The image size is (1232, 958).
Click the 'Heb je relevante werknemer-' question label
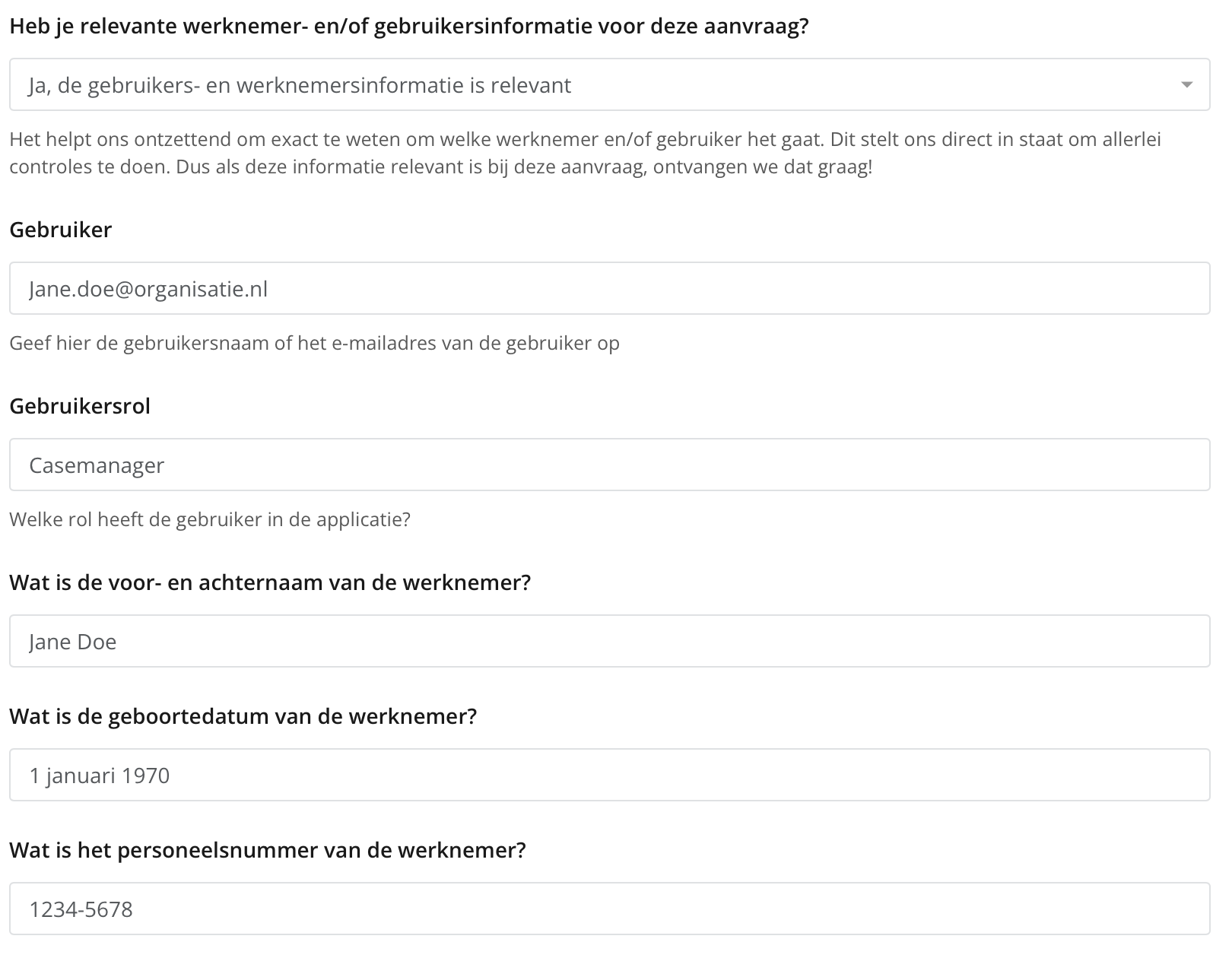pos(409,27)
